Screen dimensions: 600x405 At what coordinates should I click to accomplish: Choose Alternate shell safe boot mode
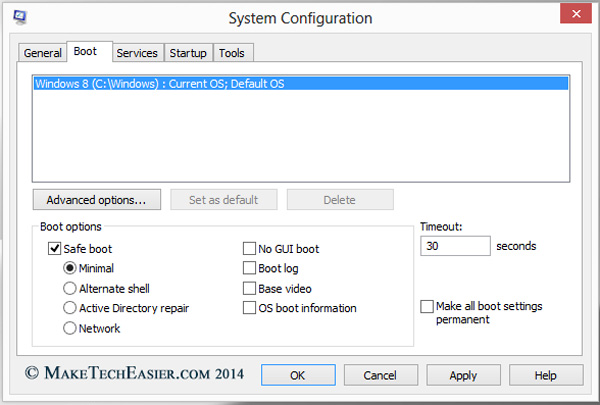[x=70, y=288]
